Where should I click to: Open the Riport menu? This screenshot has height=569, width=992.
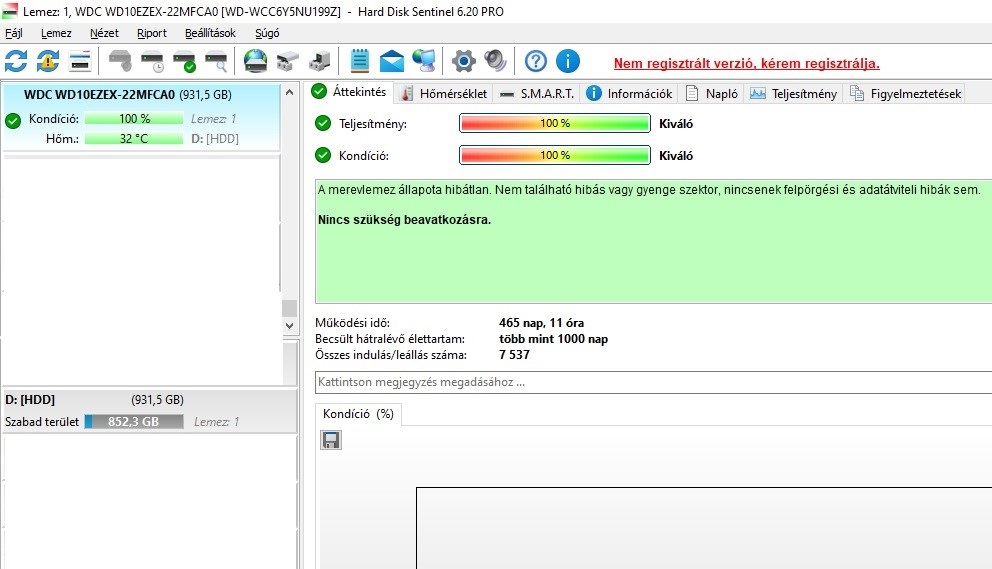[152, 33]
